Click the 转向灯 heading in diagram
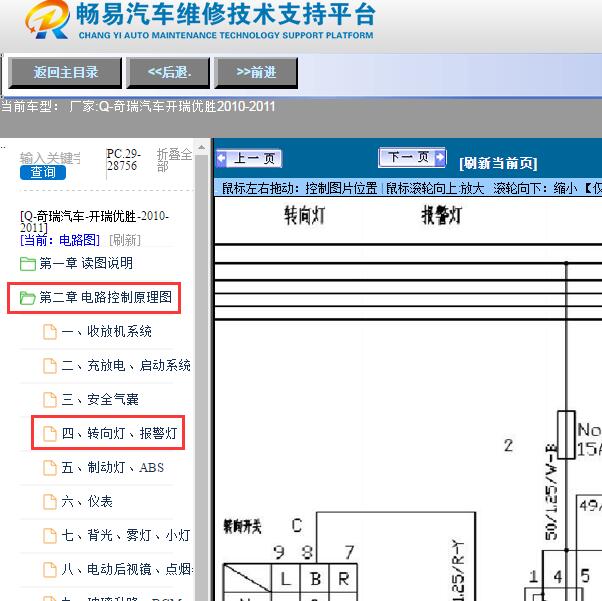This screenshot has height=601, width=602. point(304,215)
